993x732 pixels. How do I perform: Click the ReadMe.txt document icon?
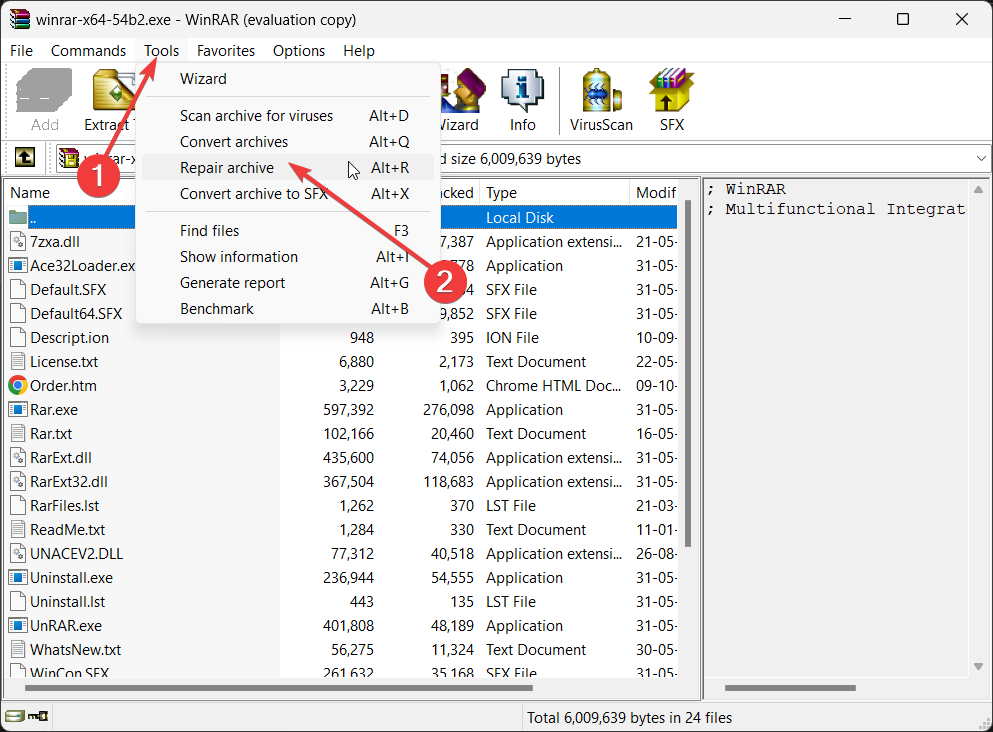18,529
